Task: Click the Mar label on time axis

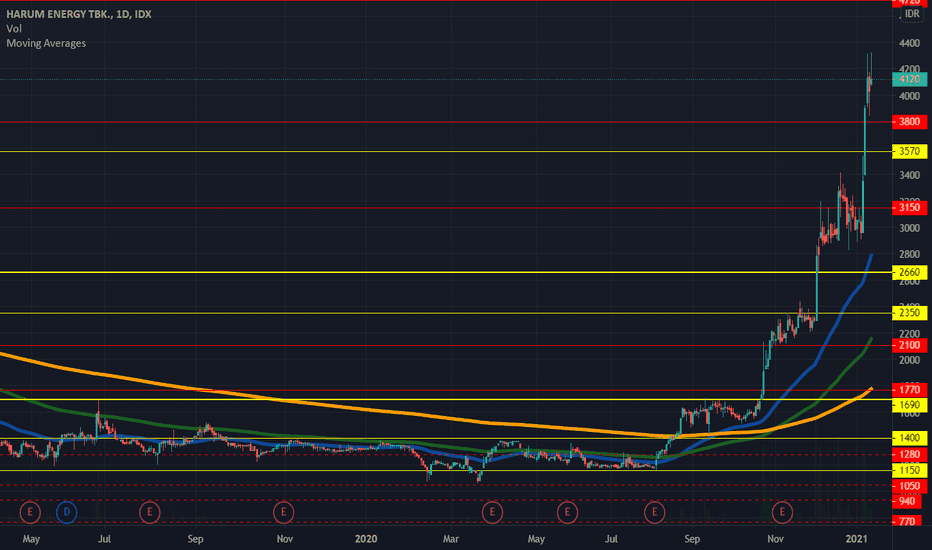Action: coord(451,539)
